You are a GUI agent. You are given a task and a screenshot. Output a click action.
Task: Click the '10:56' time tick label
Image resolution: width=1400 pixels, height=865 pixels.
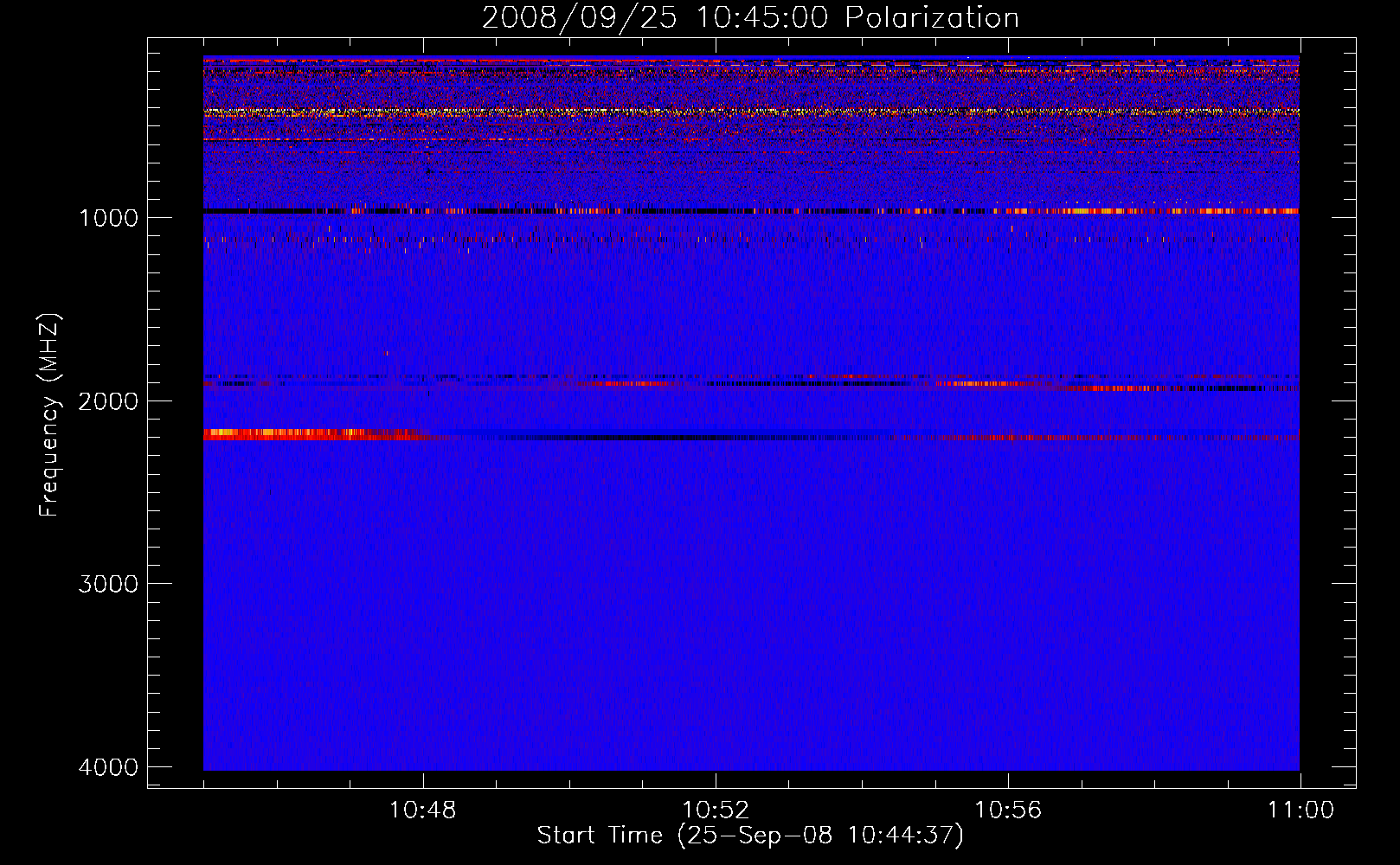point(1008,811)
